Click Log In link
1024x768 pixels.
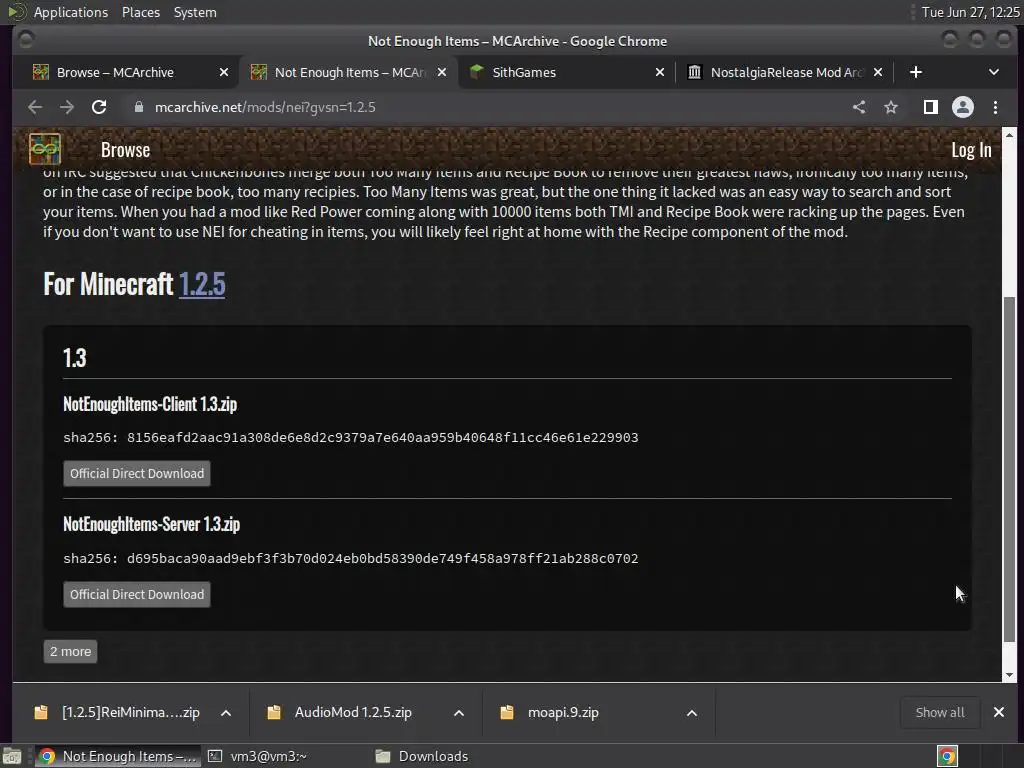971,150
